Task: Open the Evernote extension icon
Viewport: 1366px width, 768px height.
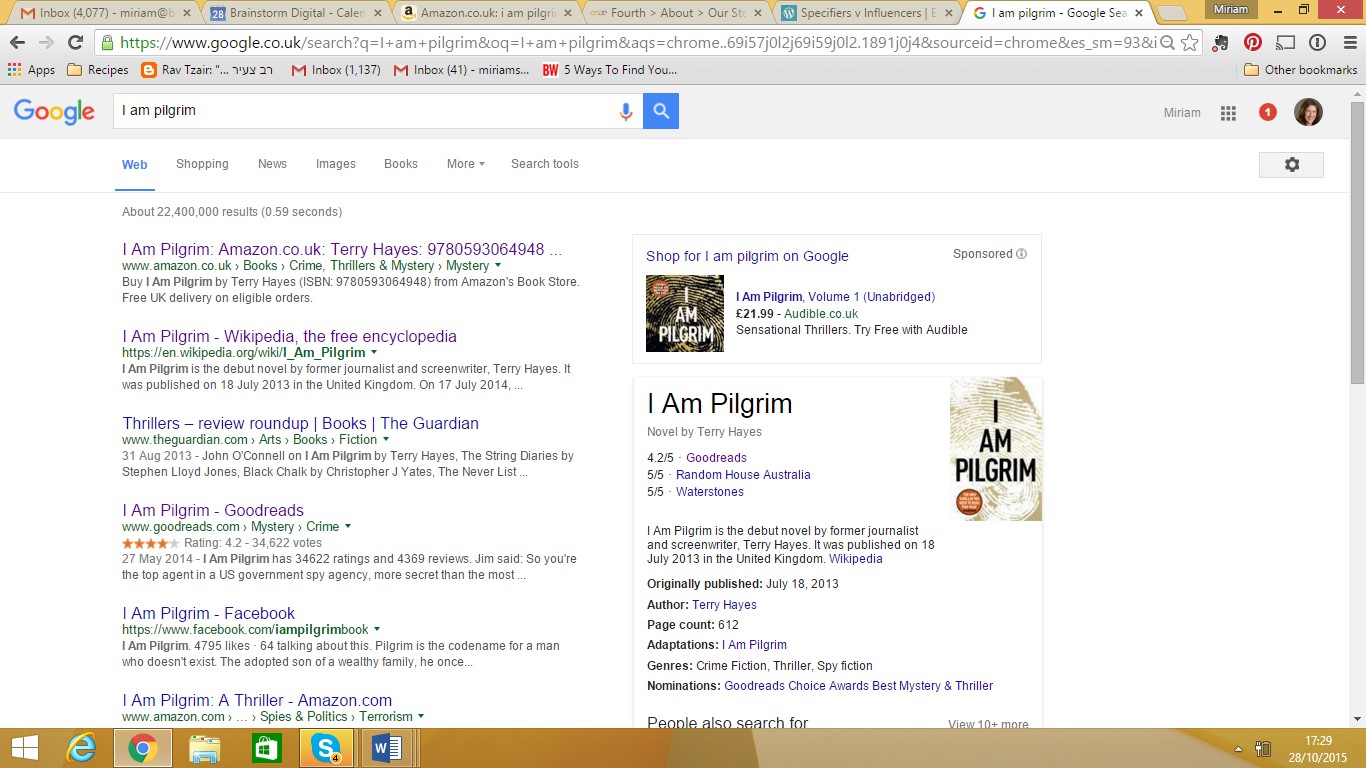Action: 1221,43
